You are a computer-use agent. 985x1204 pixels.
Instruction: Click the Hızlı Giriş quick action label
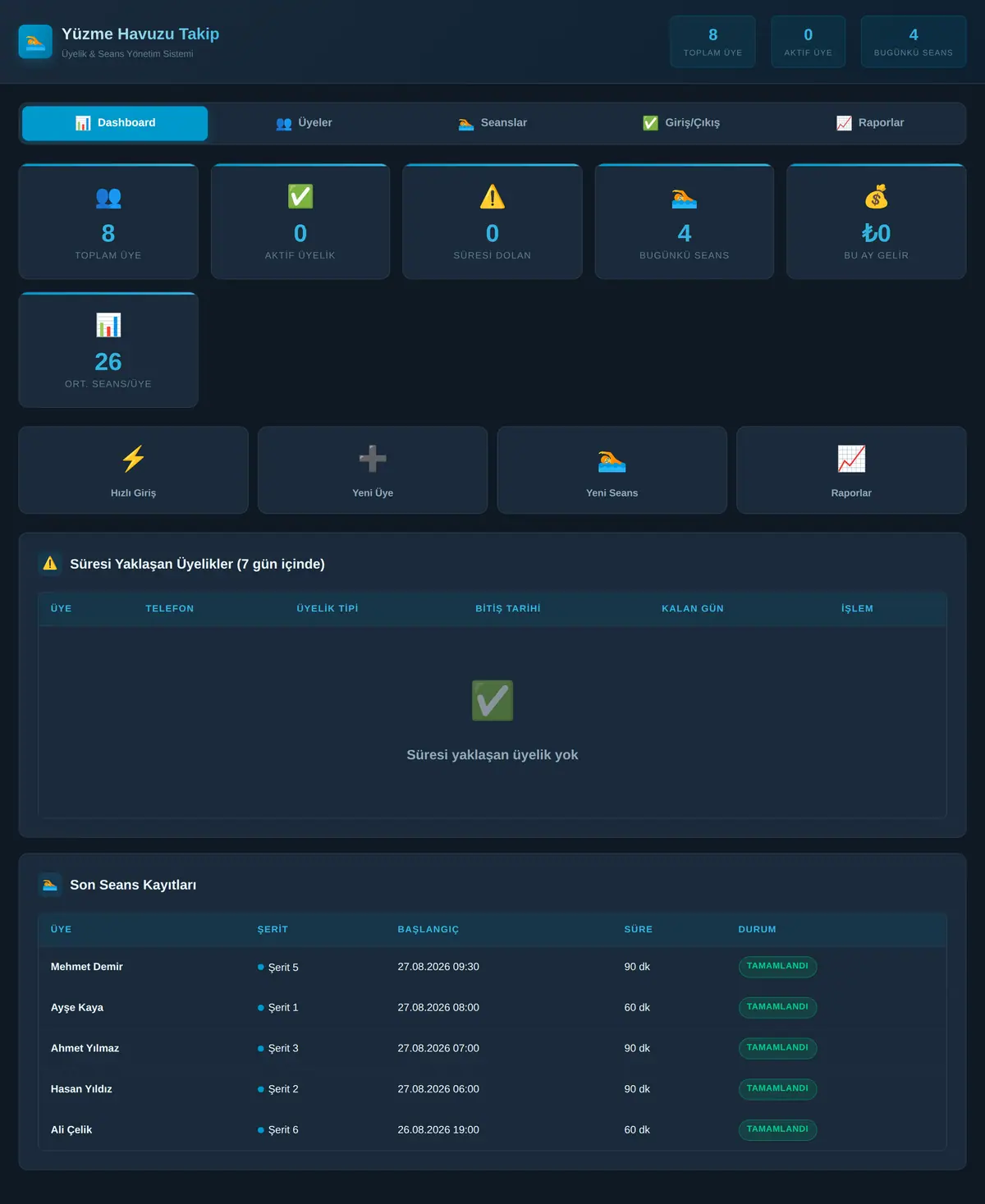tap(133, 493)
